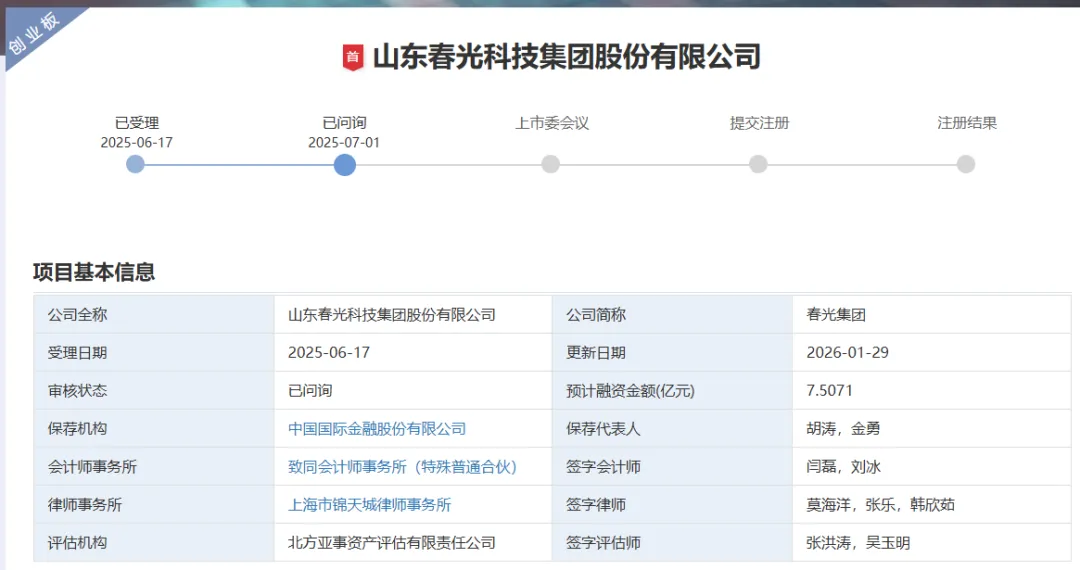Click the cell value 张洪涛,吴玉明
Image resolution: width=1080 pixels, height=570 pixels.
[x=858, y=542]
